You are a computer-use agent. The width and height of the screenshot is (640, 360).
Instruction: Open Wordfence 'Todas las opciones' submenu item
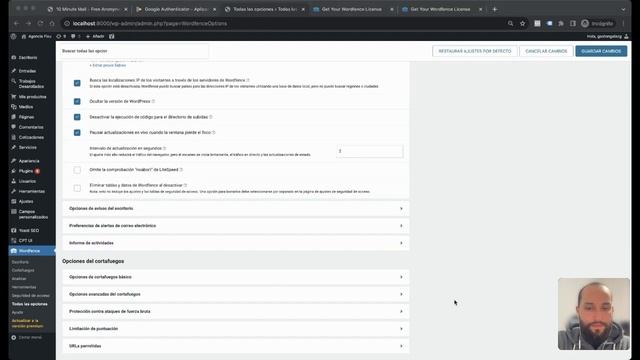[29, 304]
